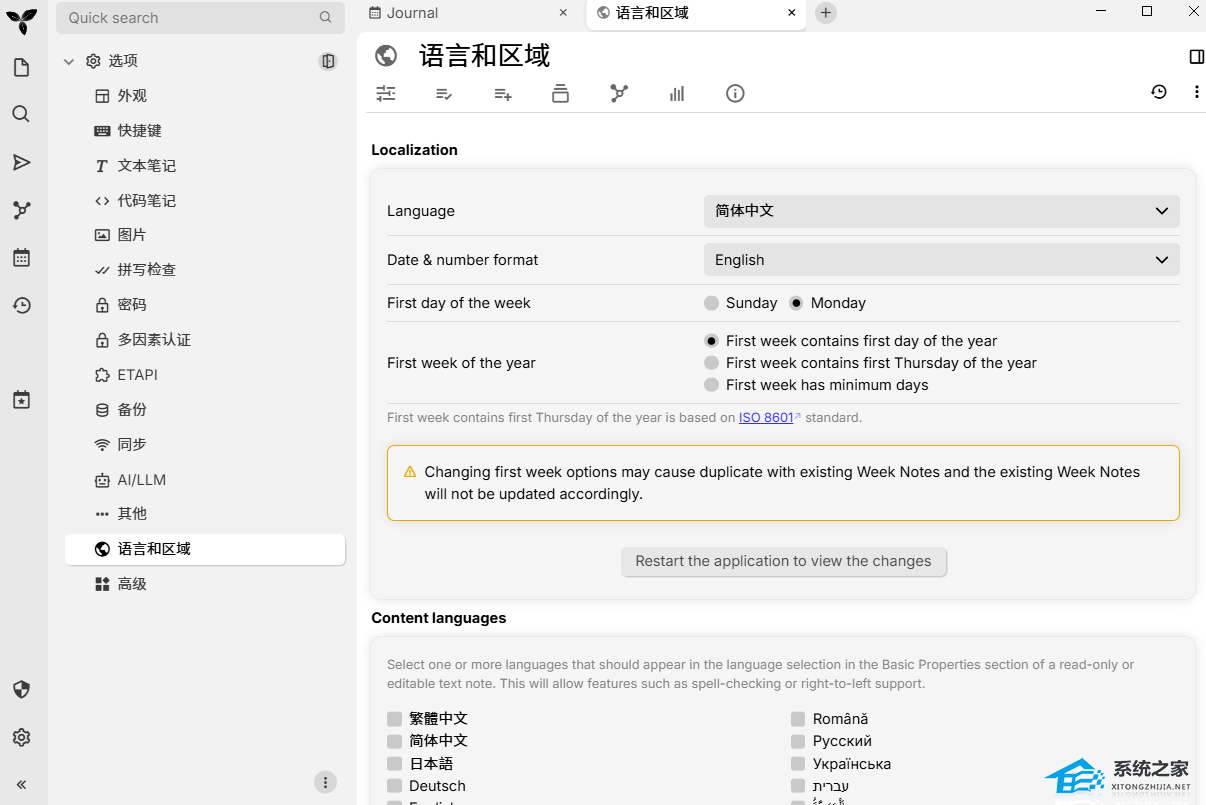Open the calendar icon in left launcher bar
The image size is (1206, 805).
21,258
